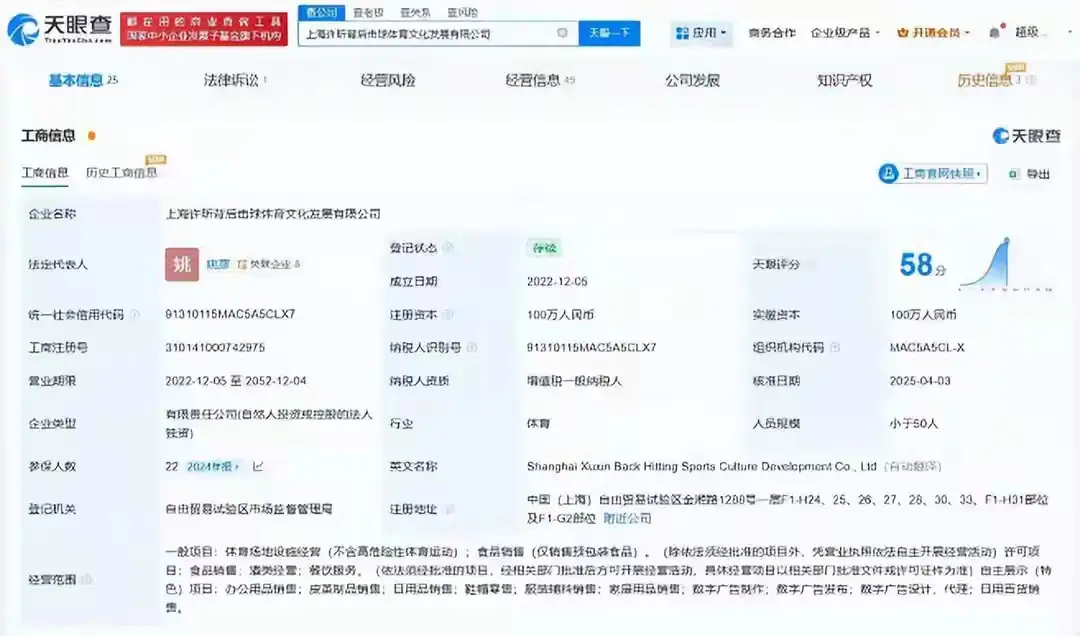
Task: Open the 企业级产品 dropdown menu
Action: click(846, 33)
